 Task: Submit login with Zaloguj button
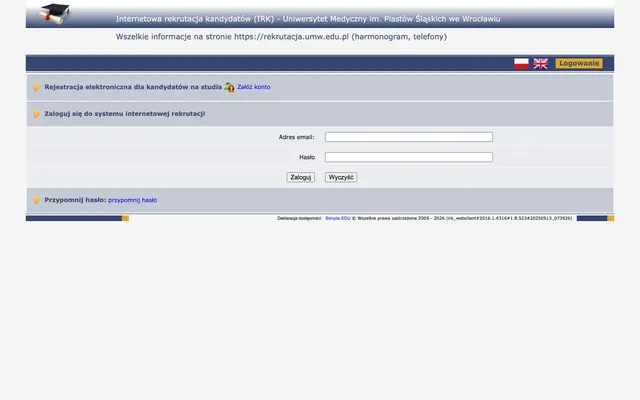click(300, 177)
